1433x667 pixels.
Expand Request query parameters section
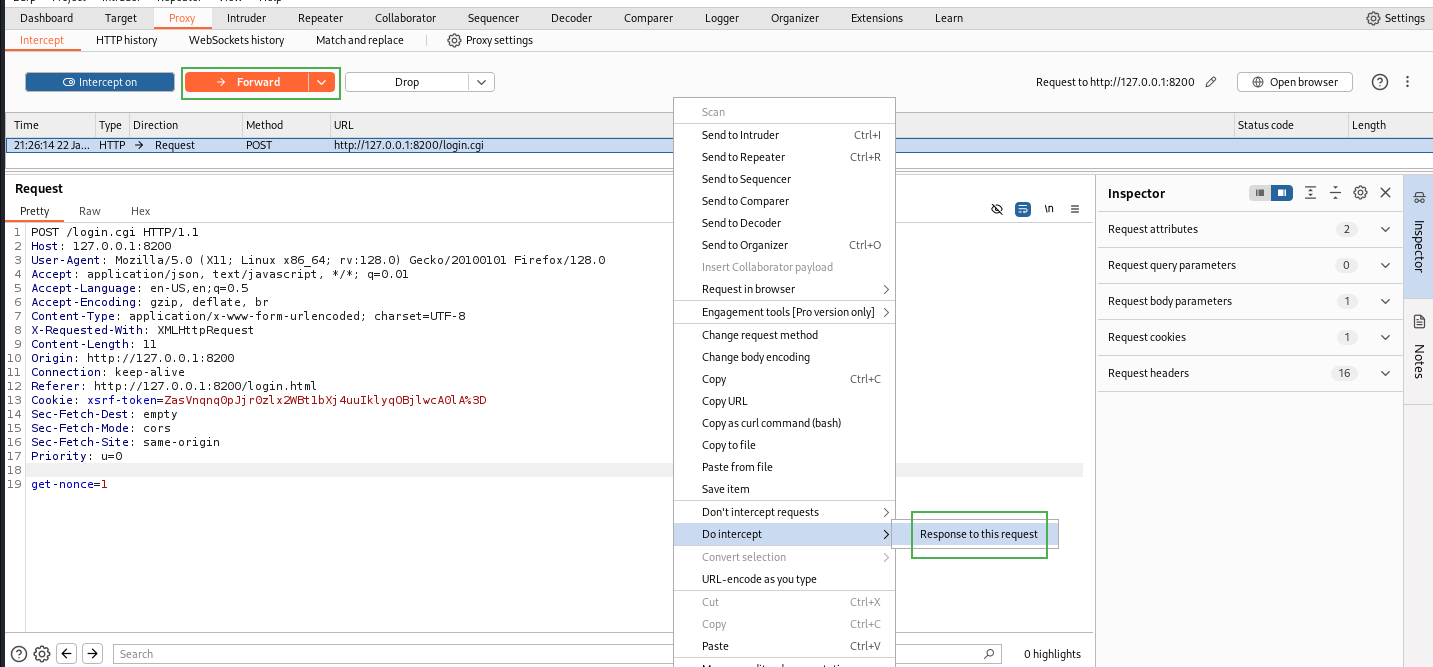pyautogui.click(x=1250, y=265)
